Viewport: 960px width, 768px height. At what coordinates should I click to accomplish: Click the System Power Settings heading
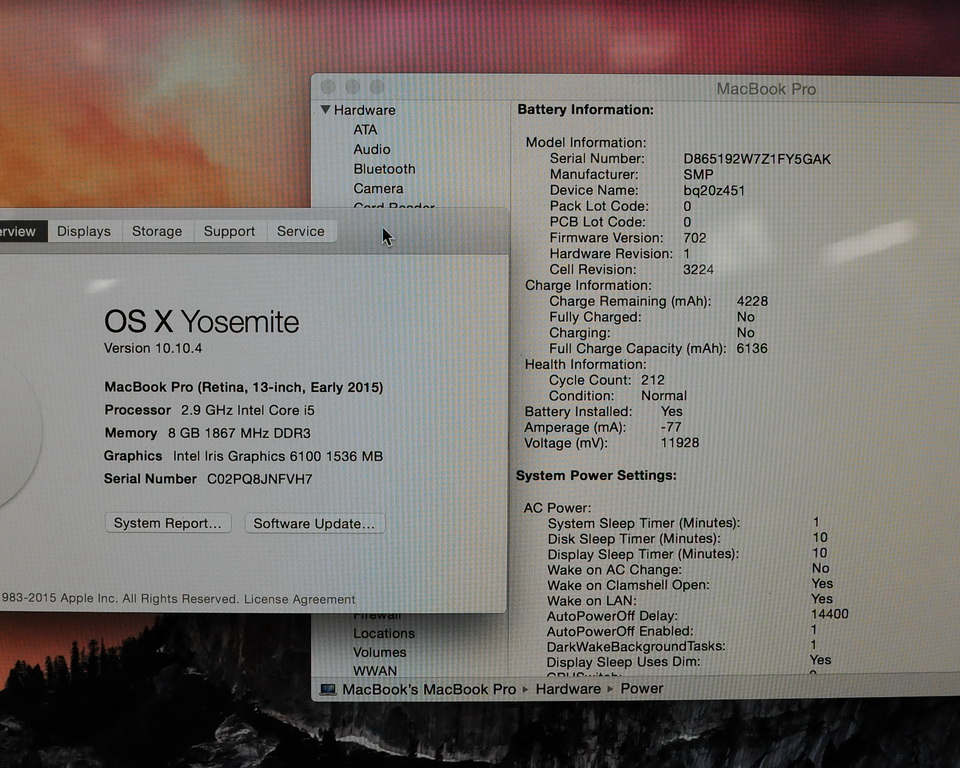[596, 476]
